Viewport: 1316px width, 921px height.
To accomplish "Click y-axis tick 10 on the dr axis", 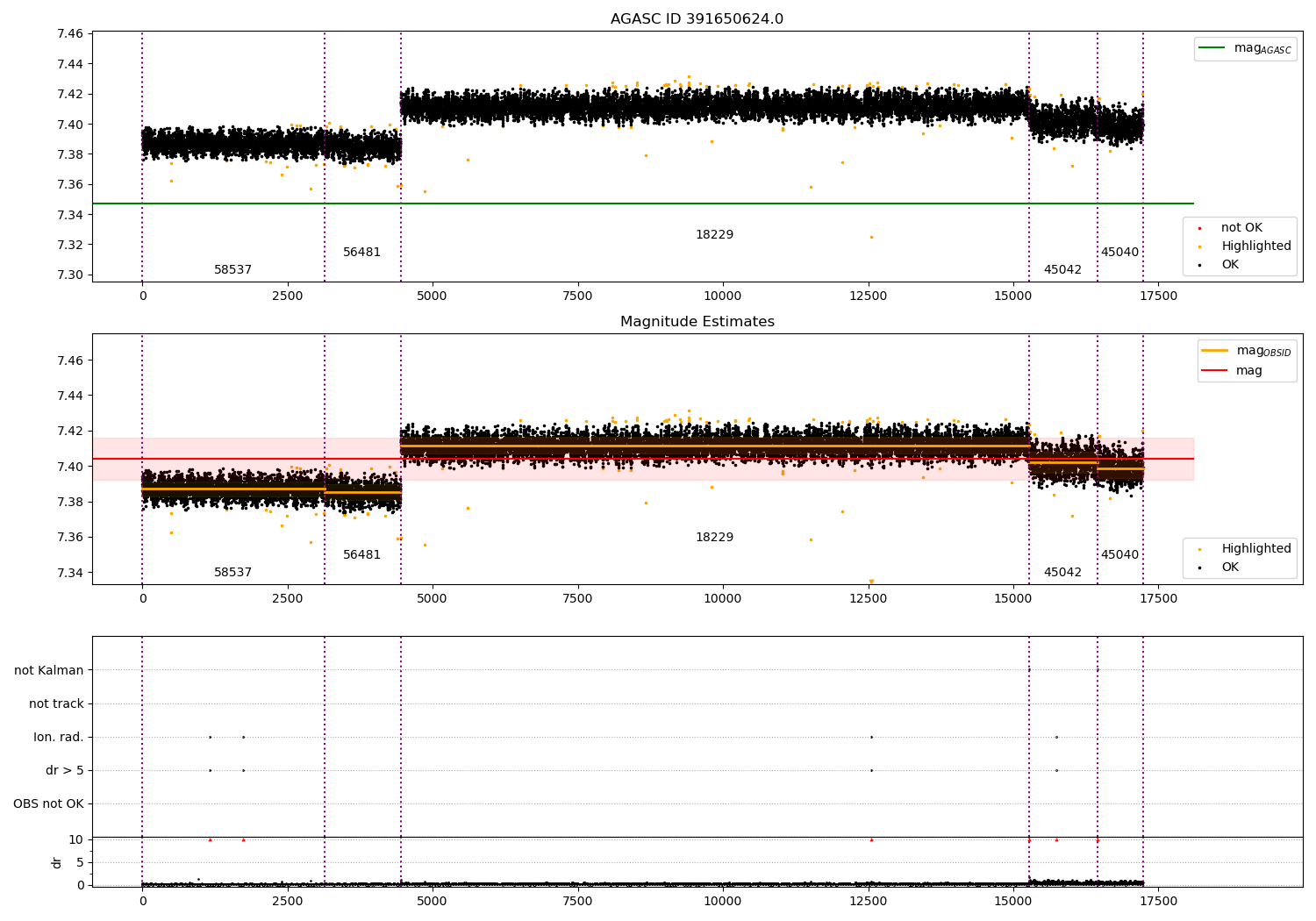I will click(x=76, y=839).
